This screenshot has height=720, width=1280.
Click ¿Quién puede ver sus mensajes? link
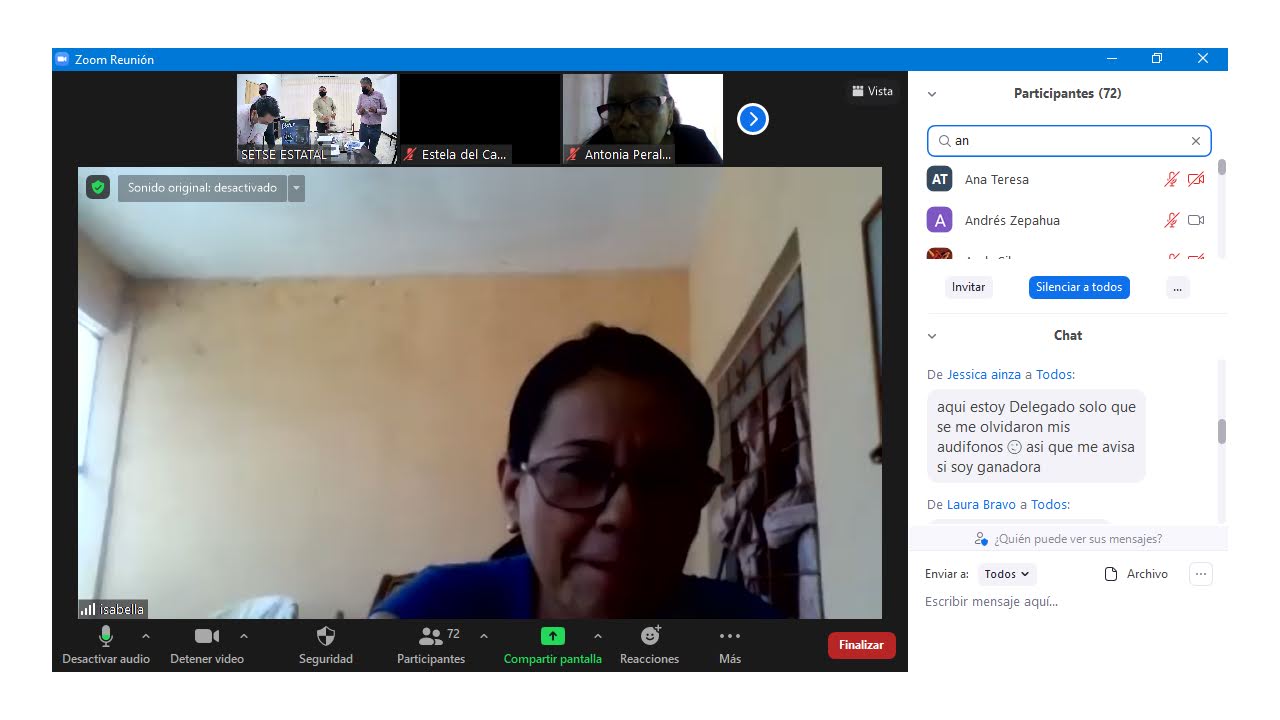pyautogui.click(x=1078, y=539)
